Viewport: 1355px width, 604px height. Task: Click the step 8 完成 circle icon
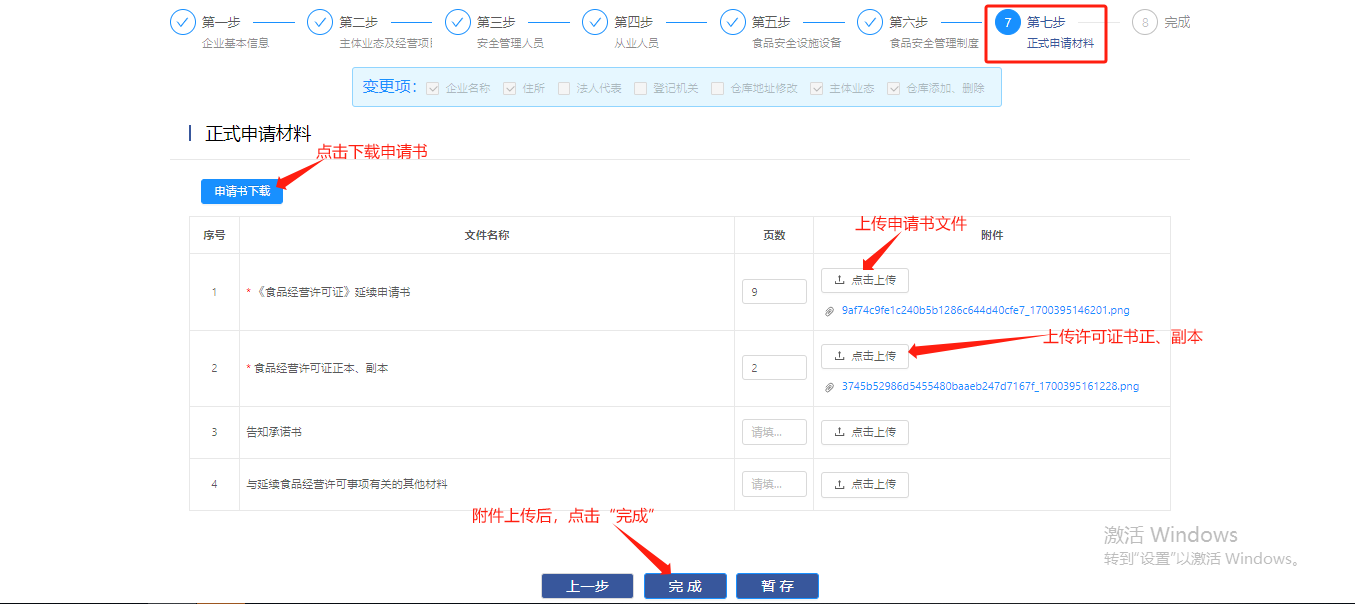pos(1145,22)
